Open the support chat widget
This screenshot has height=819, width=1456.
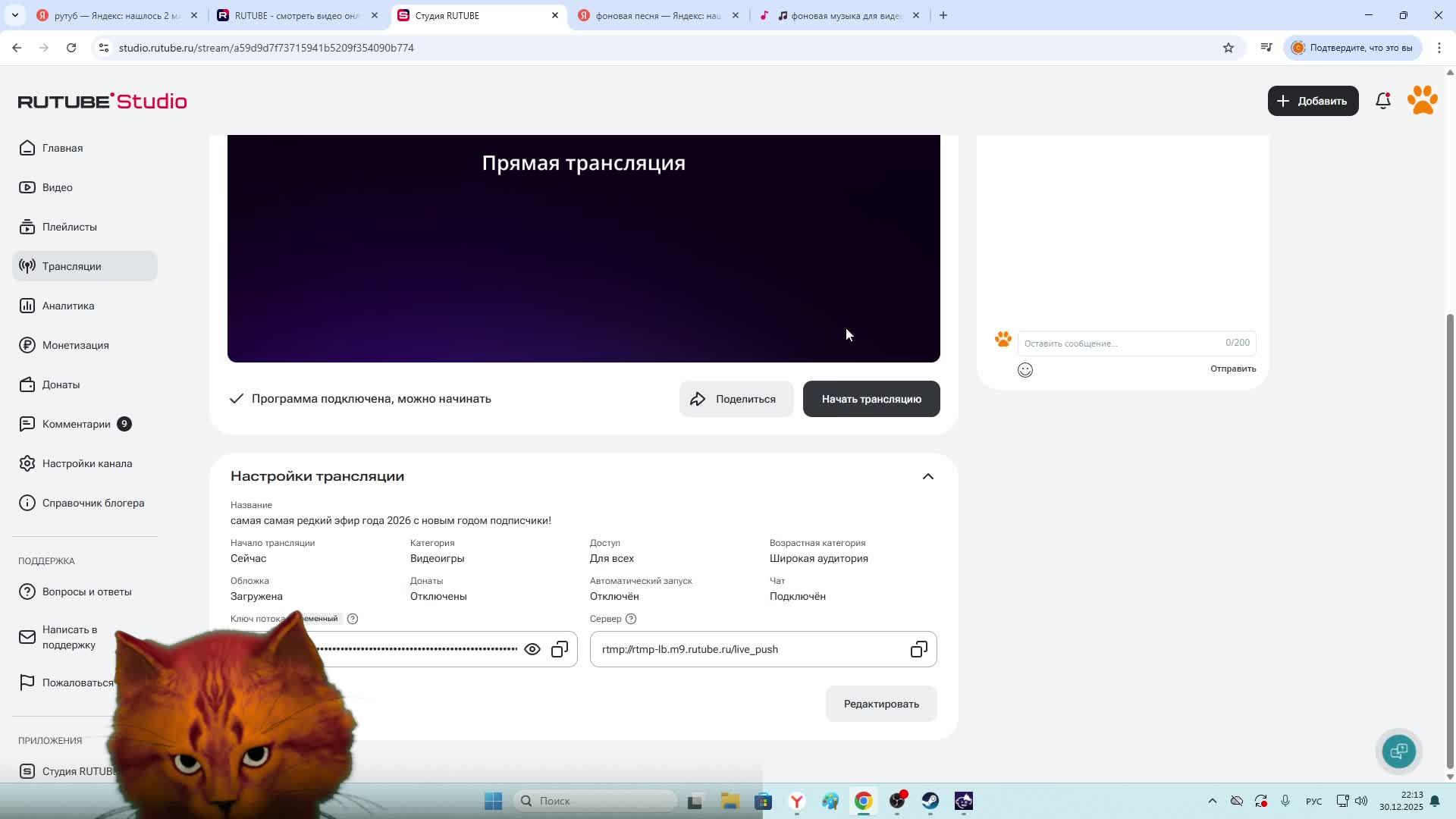pos(1399,751)
